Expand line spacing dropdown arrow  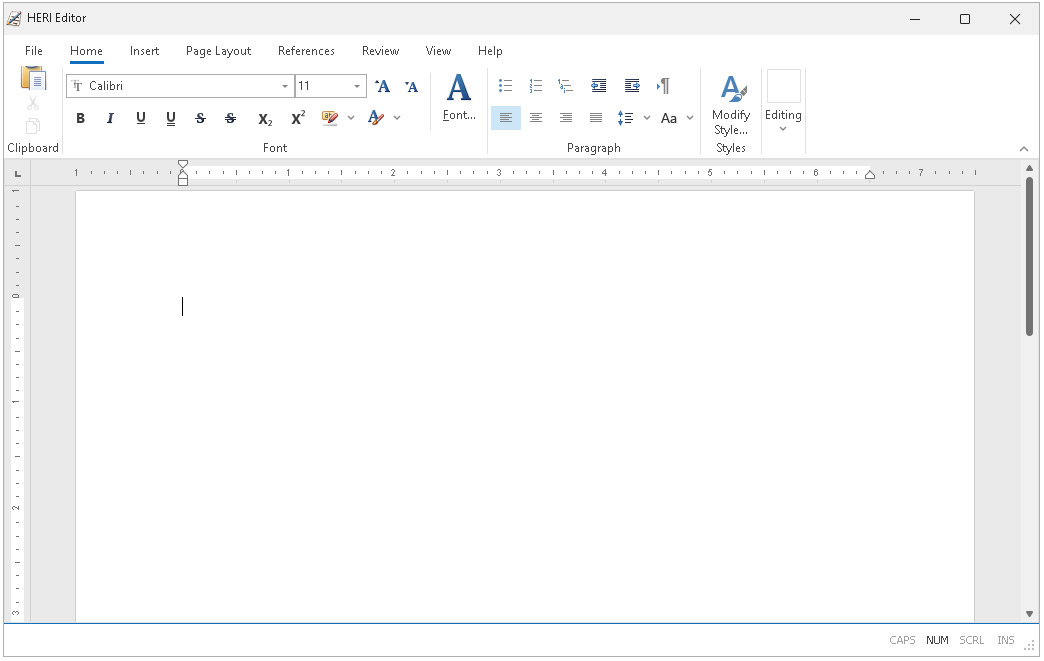(647, 118)
